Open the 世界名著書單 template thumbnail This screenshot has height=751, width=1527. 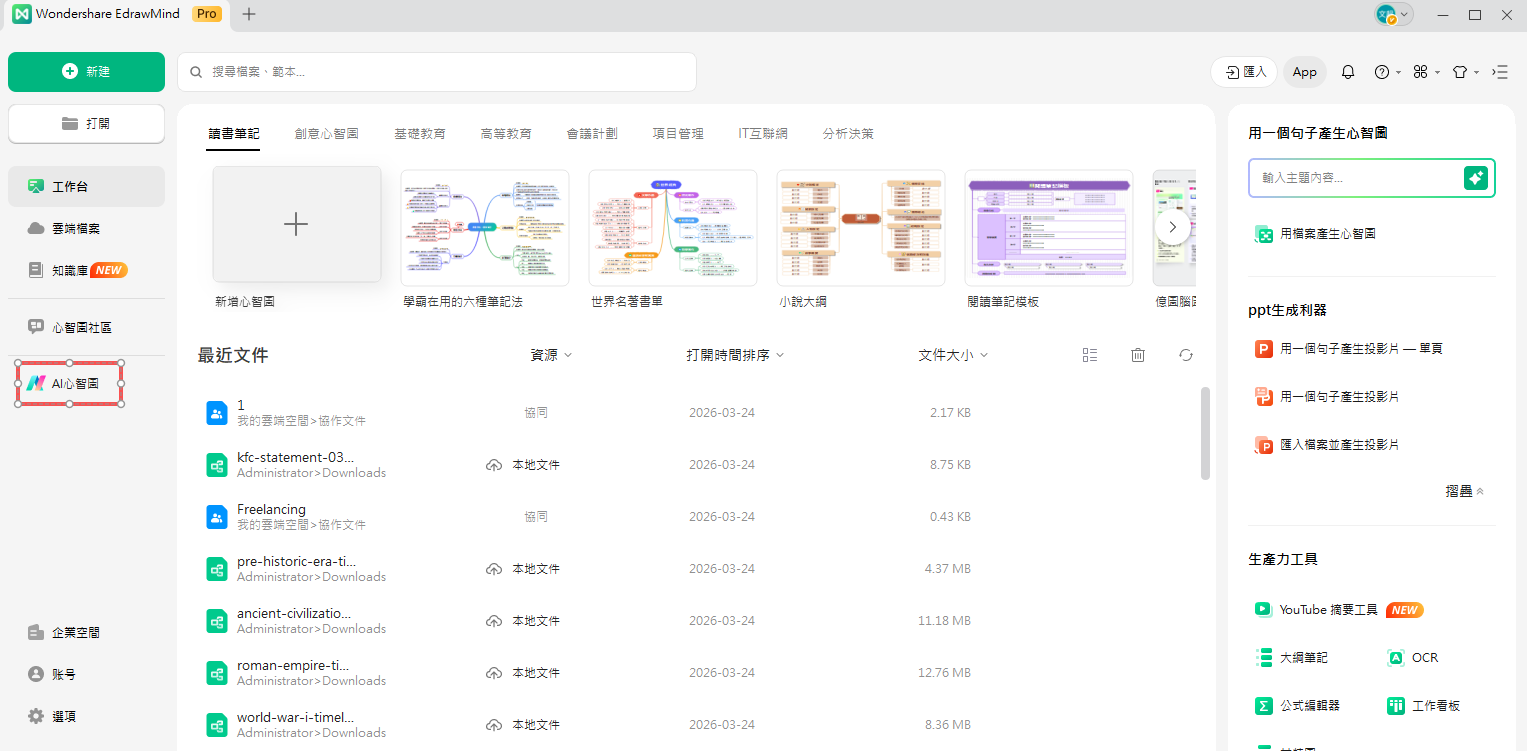[672, 227]
